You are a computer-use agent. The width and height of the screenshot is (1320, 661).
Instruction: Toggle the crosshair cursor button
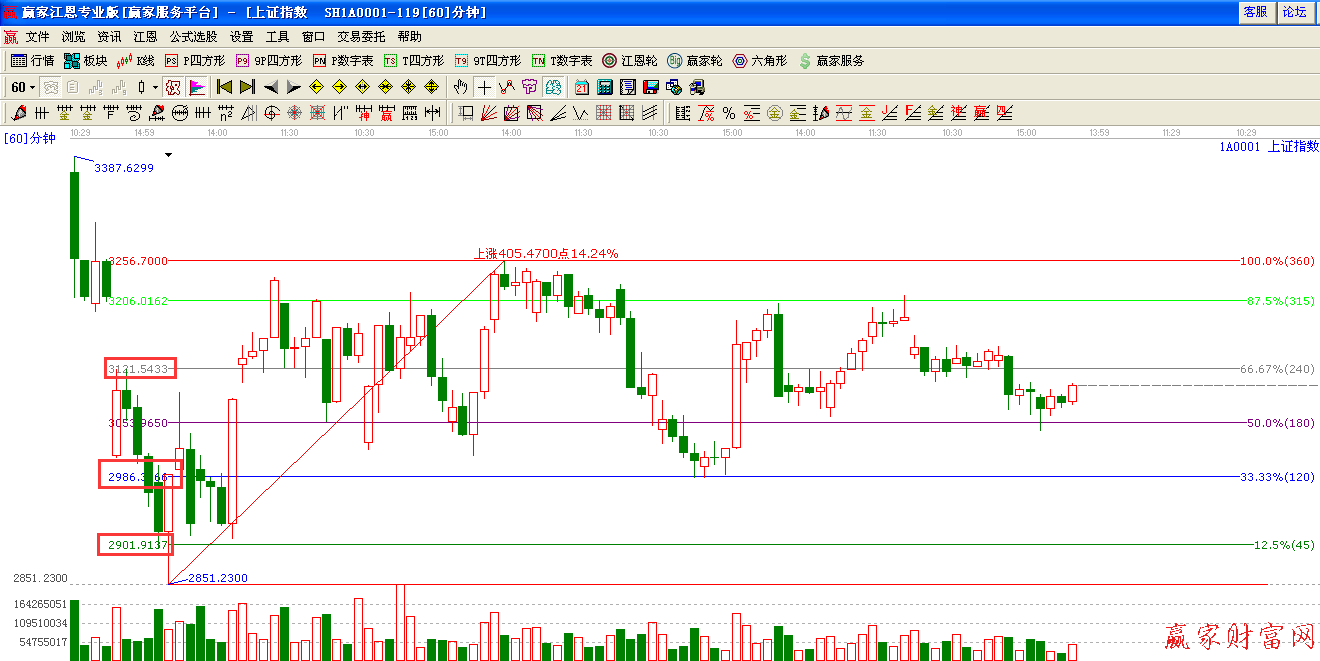point(484,87)
